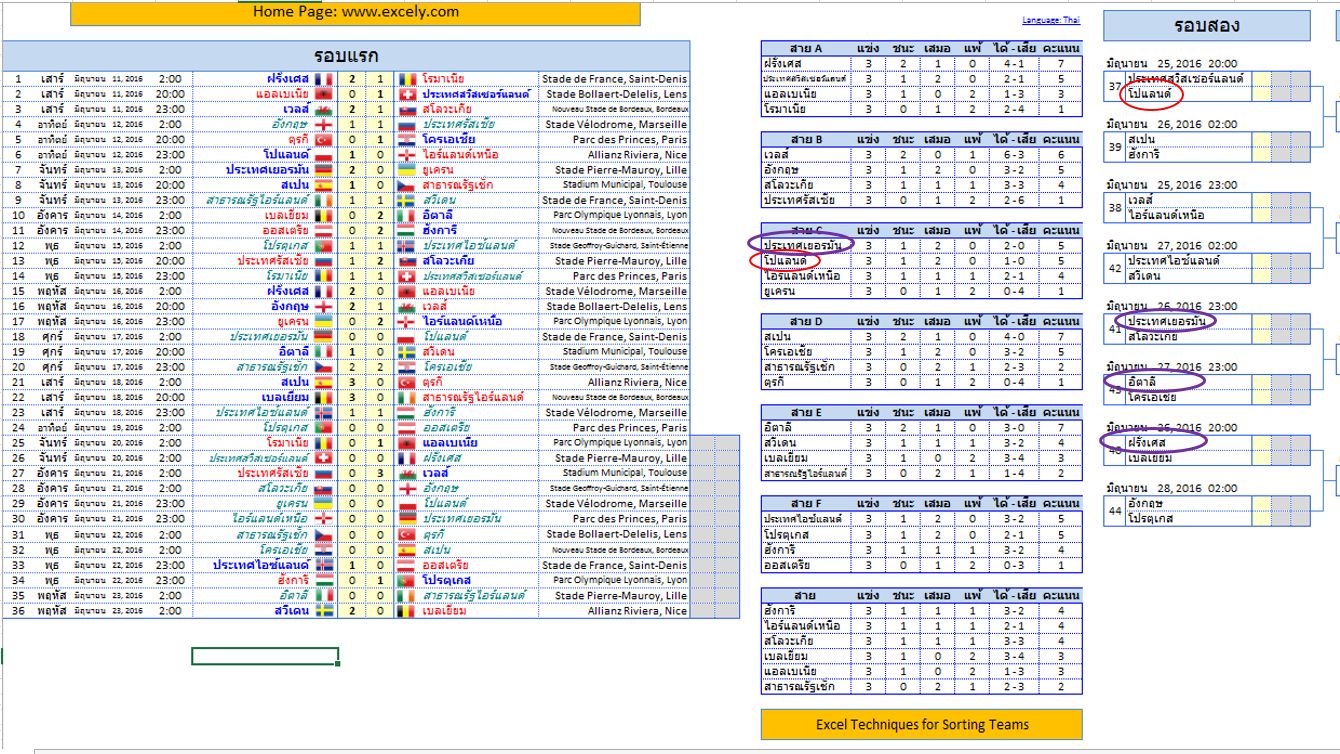Select 'คะแนน' column header in สาย A table
Screen dimensions: 1340x754
[x=1060, y=48]
